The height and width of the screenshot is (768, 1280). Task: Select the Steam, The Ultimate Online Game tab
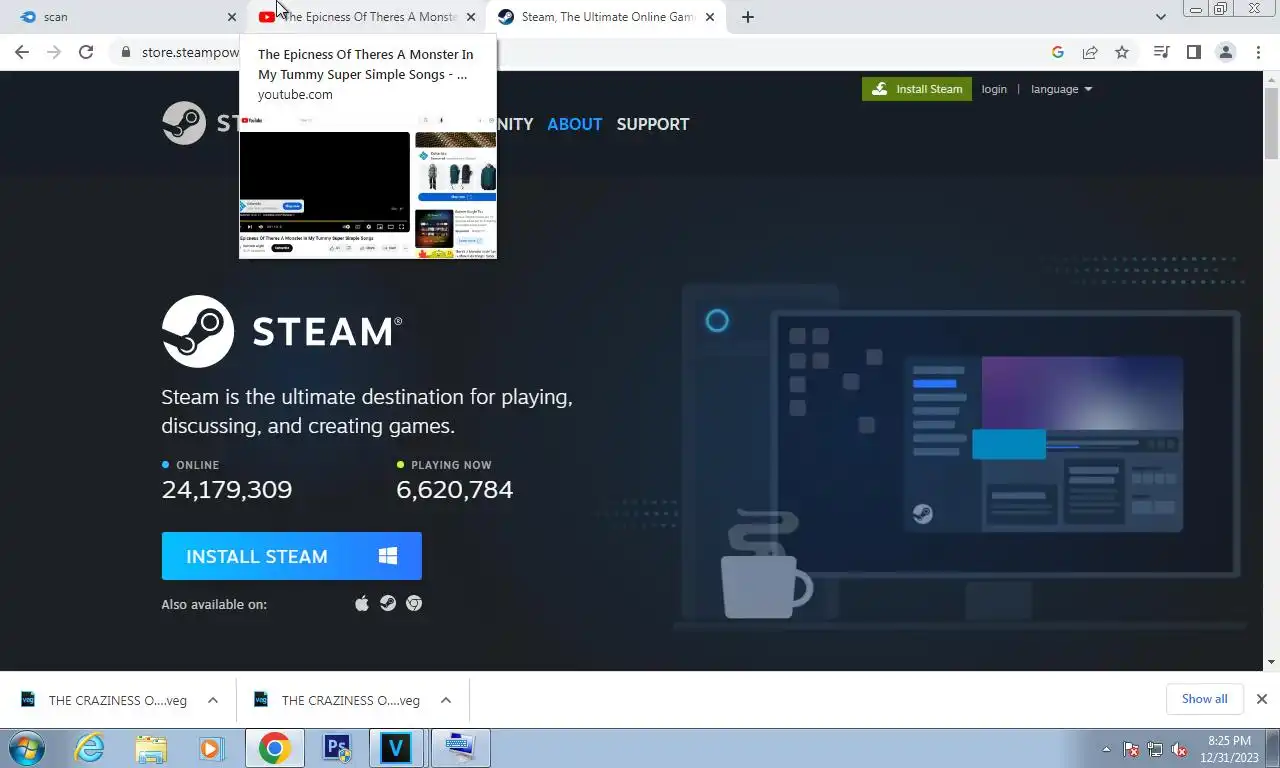606,17
